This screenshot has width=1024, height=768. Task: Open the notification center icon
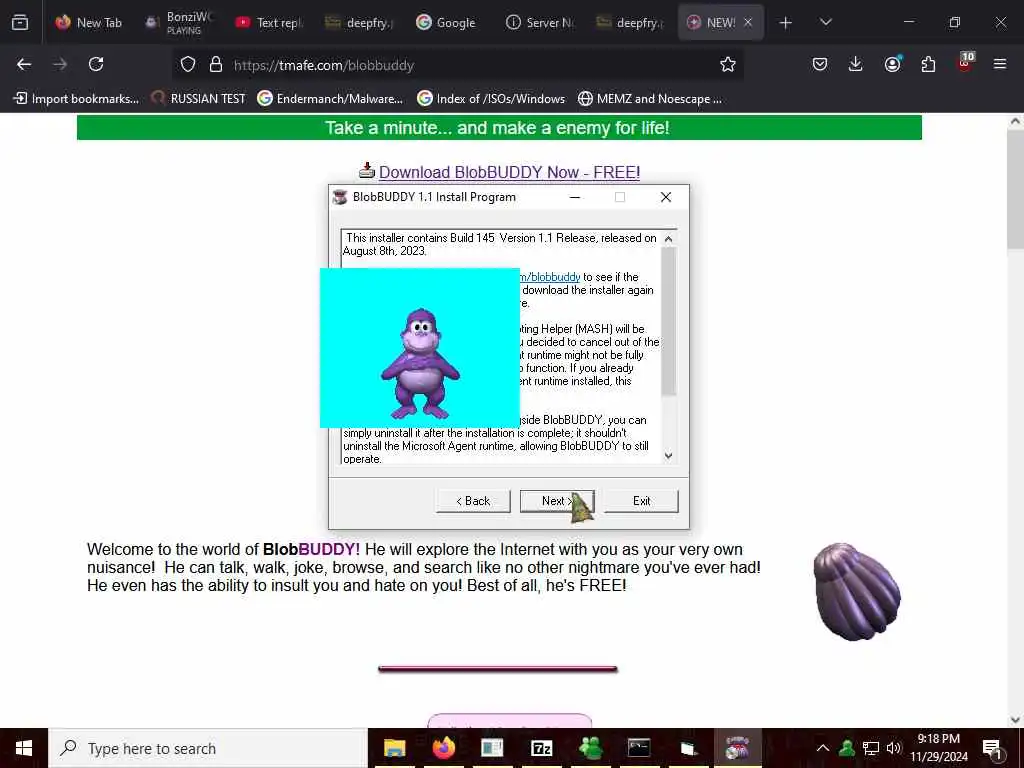pos(993,748)
